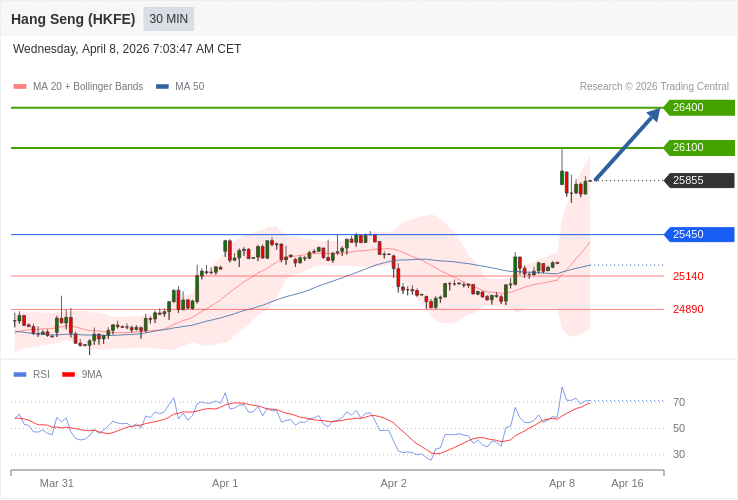This screenshot has width=738, height=500.
Task: Click the MA 20 + Bollinger Bands legend swatch
Action: 20,87
